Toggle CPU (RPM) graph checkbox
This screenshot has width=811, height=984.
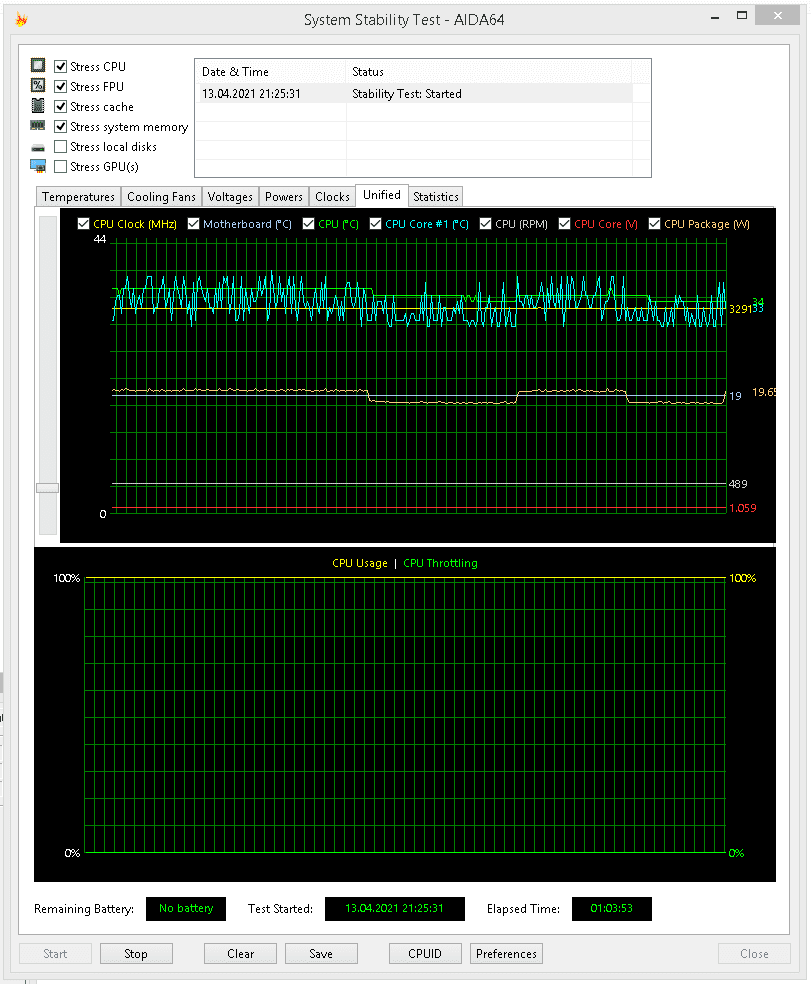click(485, 224)
